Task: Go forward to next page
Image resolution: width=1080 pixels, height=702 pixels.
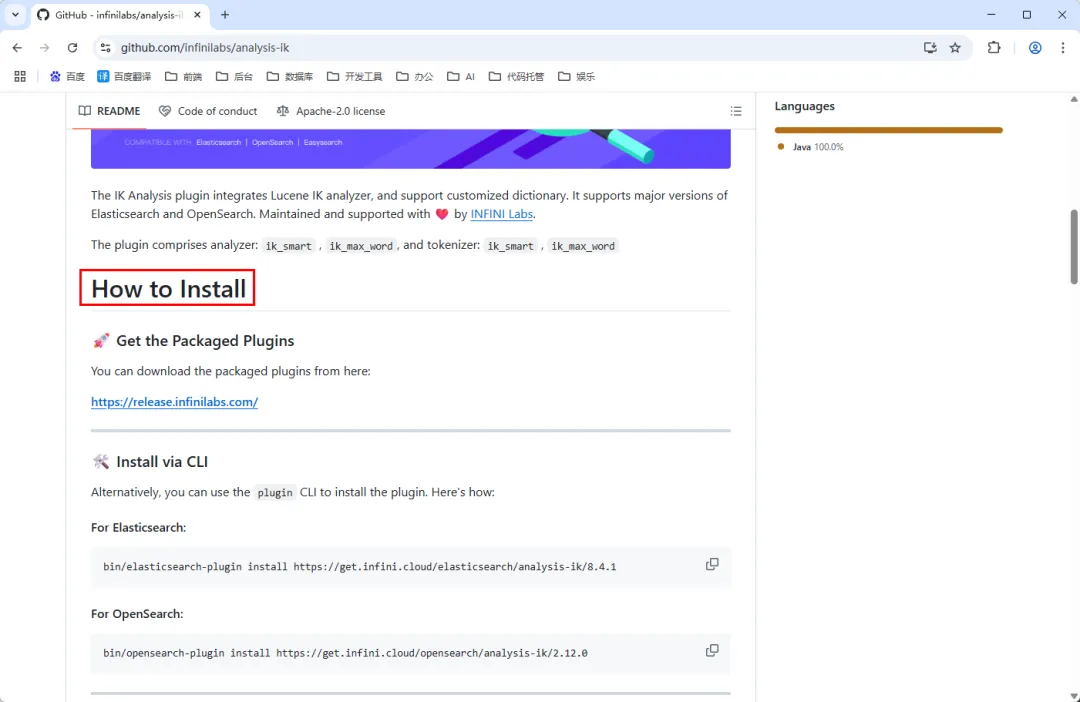Action: (x=45, y=48)
